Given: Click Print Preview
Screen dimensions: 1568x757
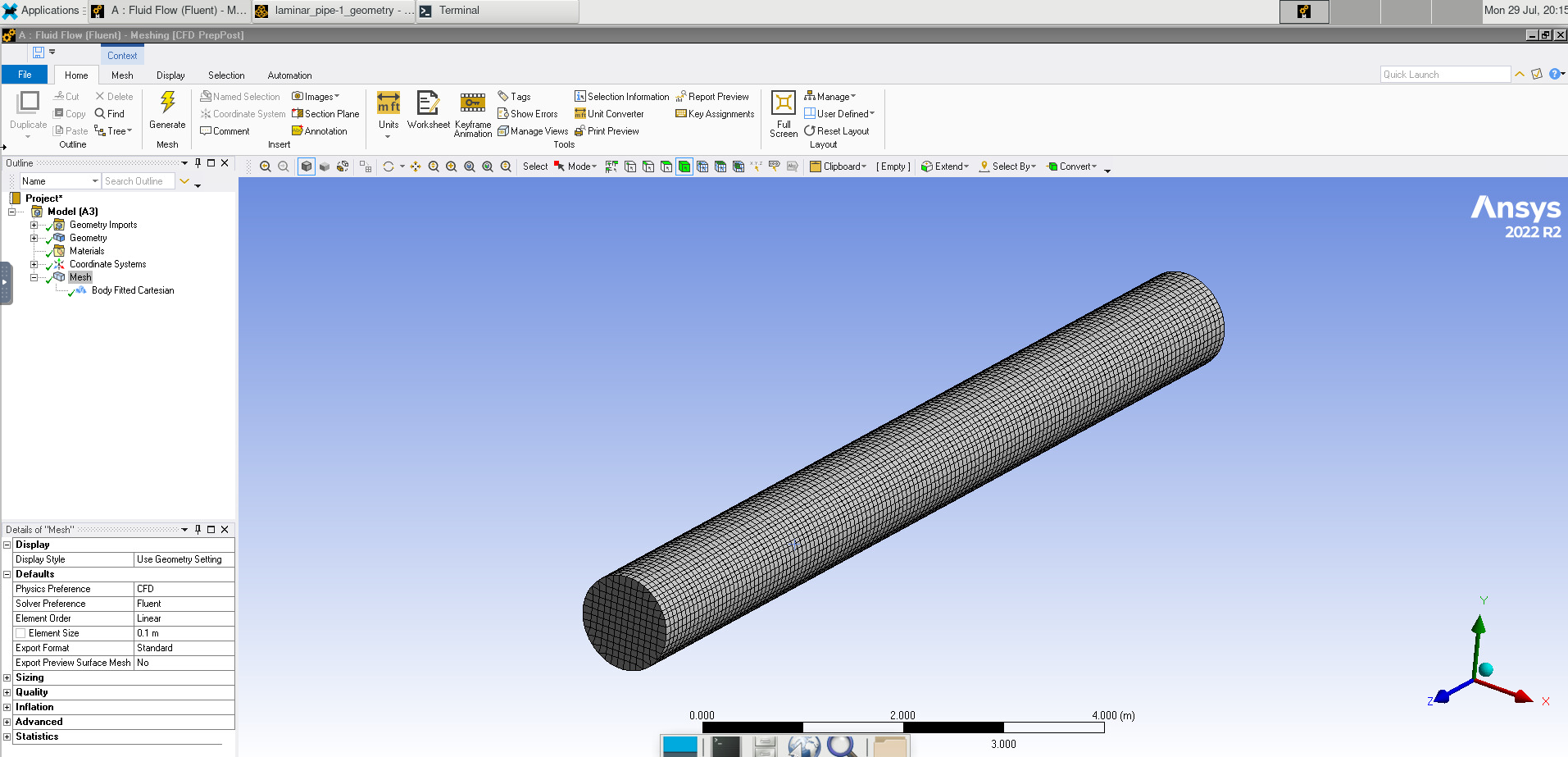Looking at the screenshot, I should coord(607,131).
